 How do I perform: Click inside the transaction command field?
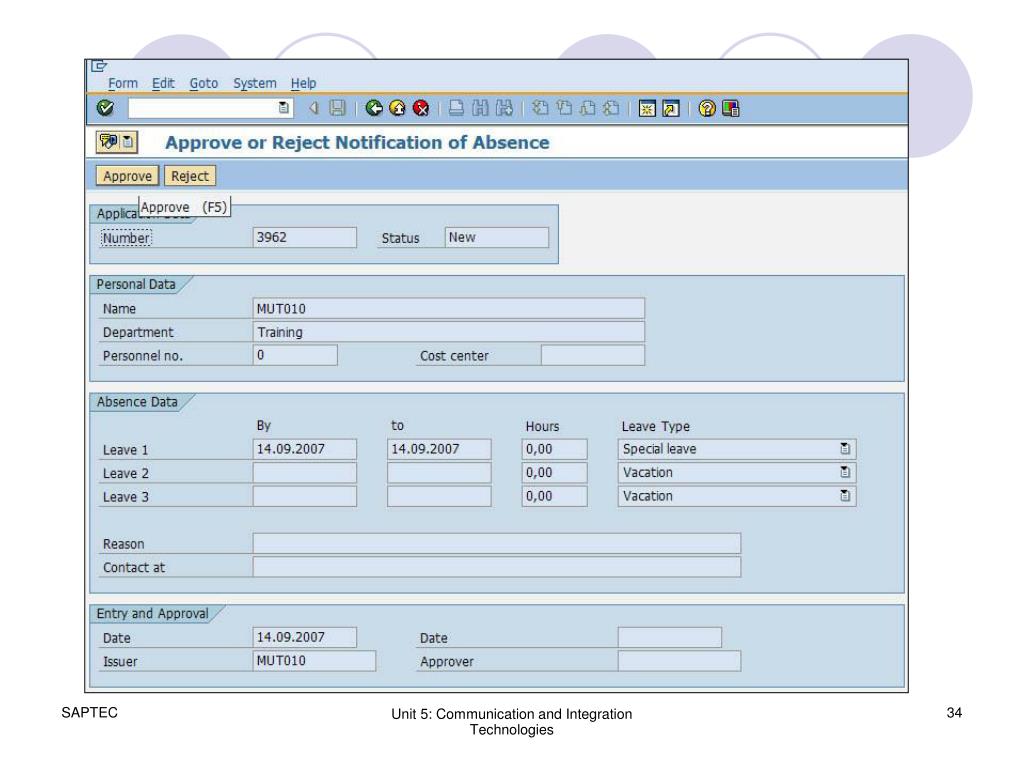204,108
